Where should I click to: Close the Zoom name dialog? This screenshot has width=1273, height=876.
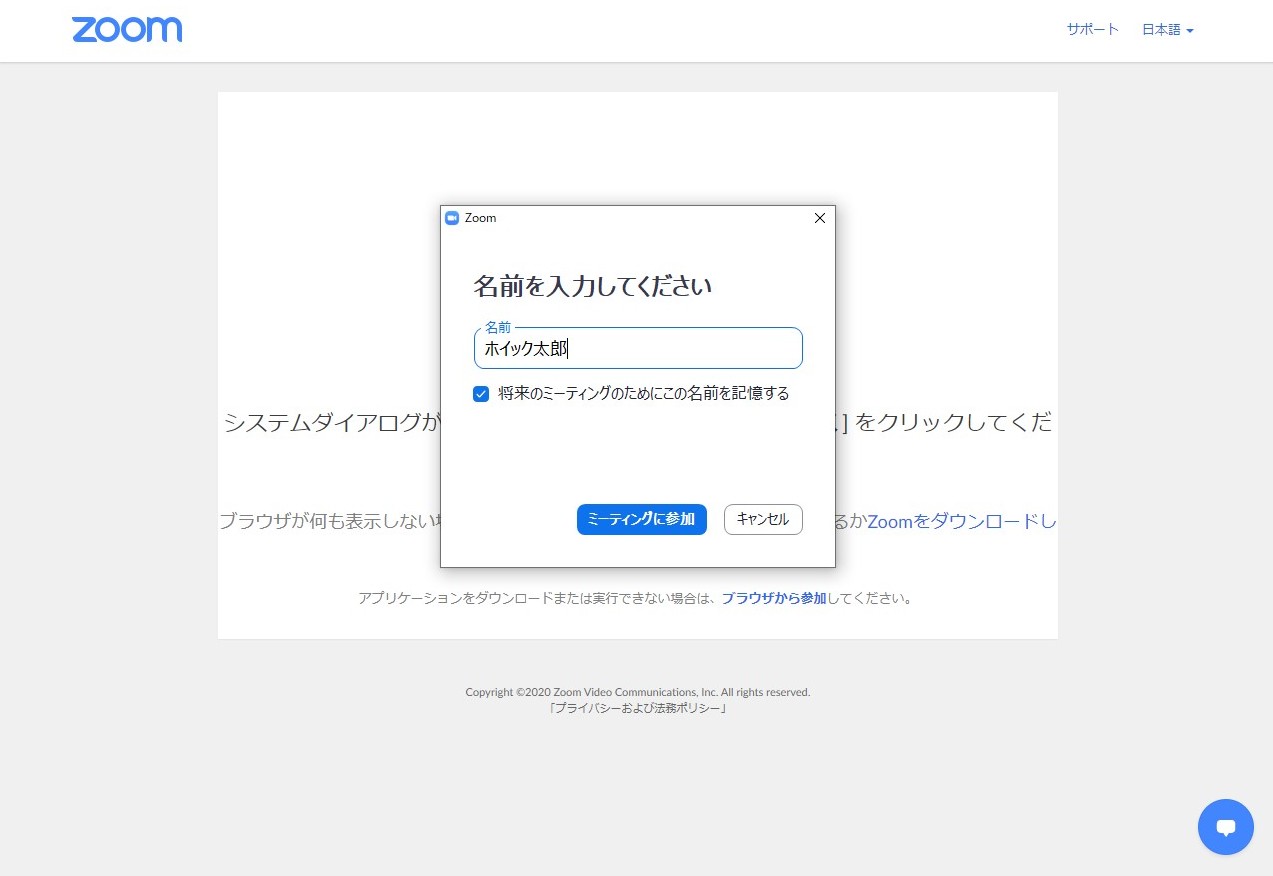820,218
